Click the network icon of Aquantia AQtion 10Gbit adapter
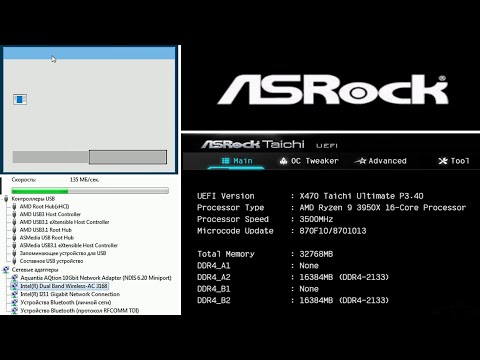Image resolution: width=480 pixels, height=360 pixels. 14,278
